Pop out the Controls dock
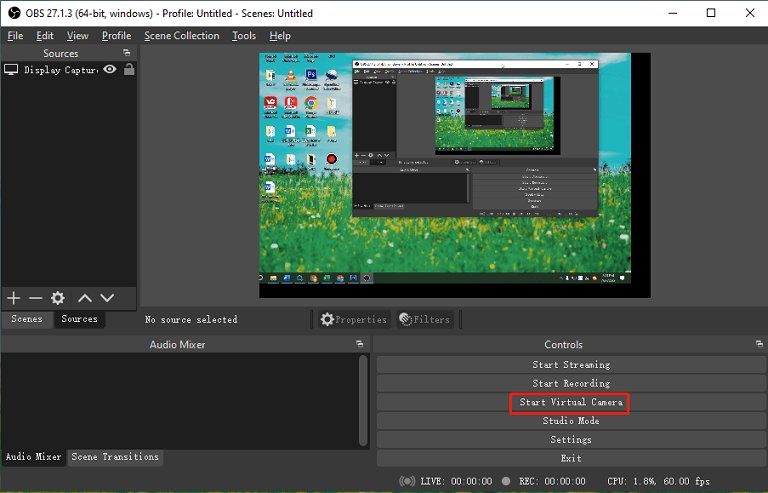 [x=759, y=344]
